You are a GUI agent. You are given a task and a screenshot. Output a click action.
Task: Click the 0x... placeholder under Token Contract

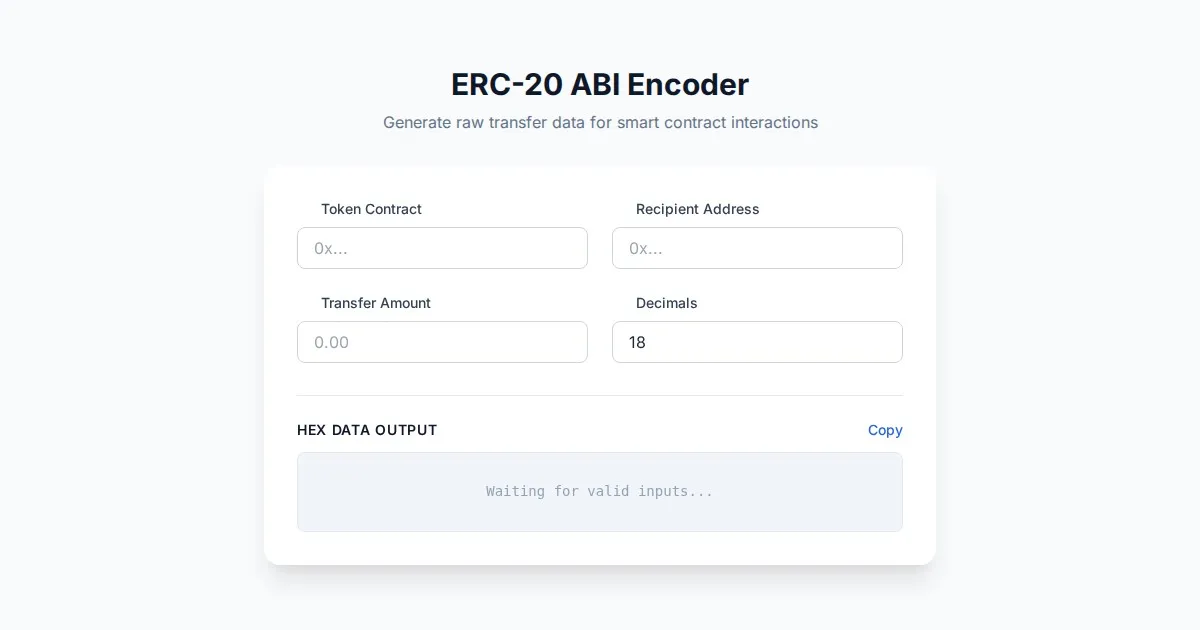click(x=331, y=248)
